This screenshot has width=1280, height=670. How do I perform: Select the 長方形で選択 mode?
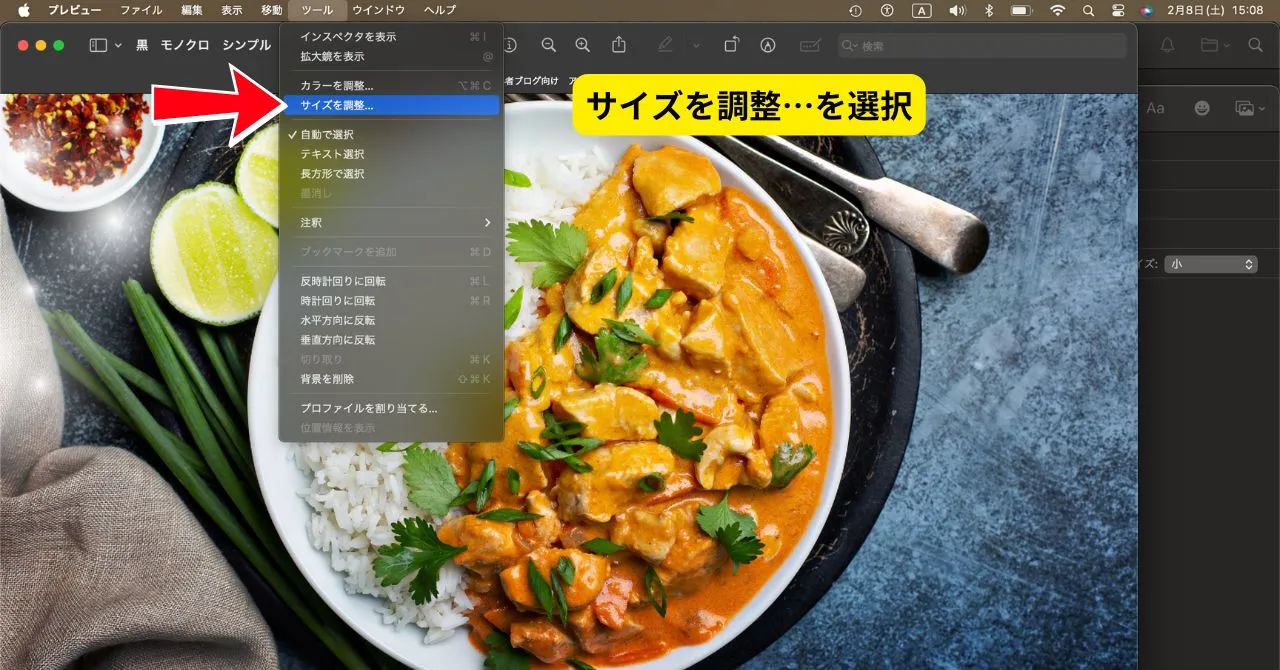pyautogui.click(x=332, y=174)
